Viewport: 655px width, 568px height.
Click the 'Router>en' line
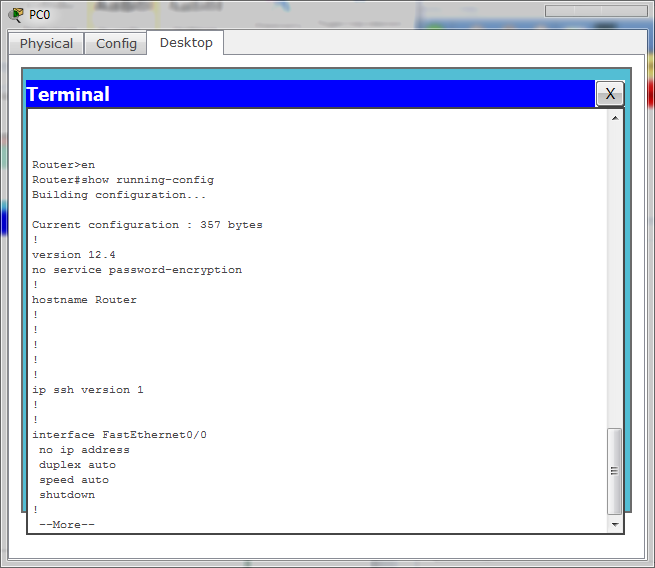pyautogui.click(x=63, y=165)
